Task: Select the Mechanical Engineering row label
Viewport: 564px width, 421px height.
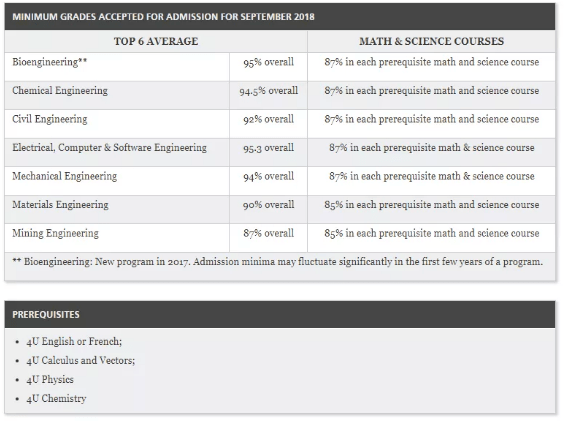Action: 64,176
